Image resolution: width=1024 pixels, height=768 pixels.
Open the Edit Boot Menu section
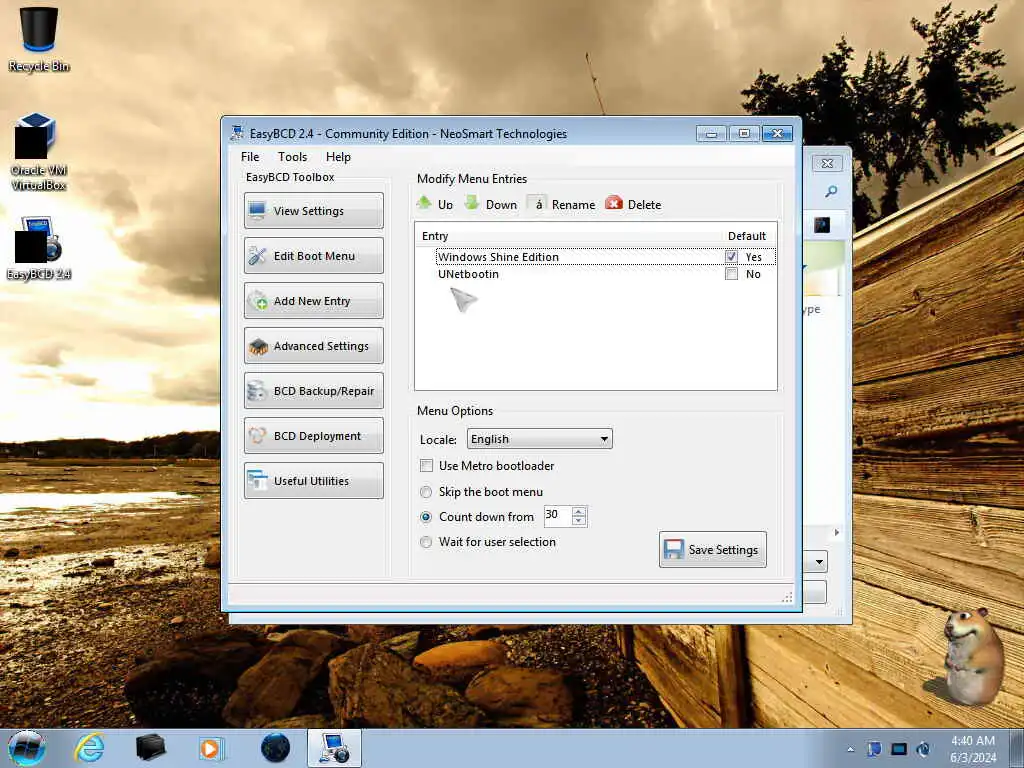click(313, 255)
